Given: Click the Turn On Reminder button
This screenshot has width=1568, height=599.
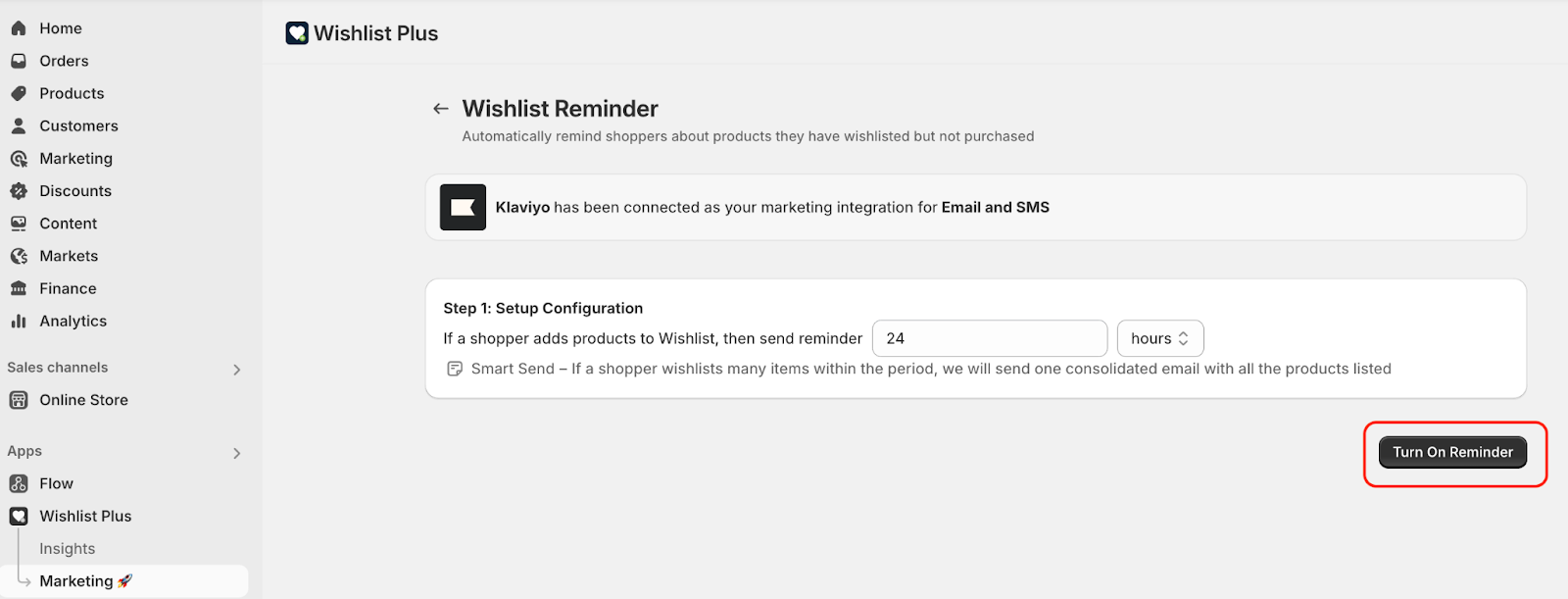Looking at the screenshot, I should [1452, 452].
